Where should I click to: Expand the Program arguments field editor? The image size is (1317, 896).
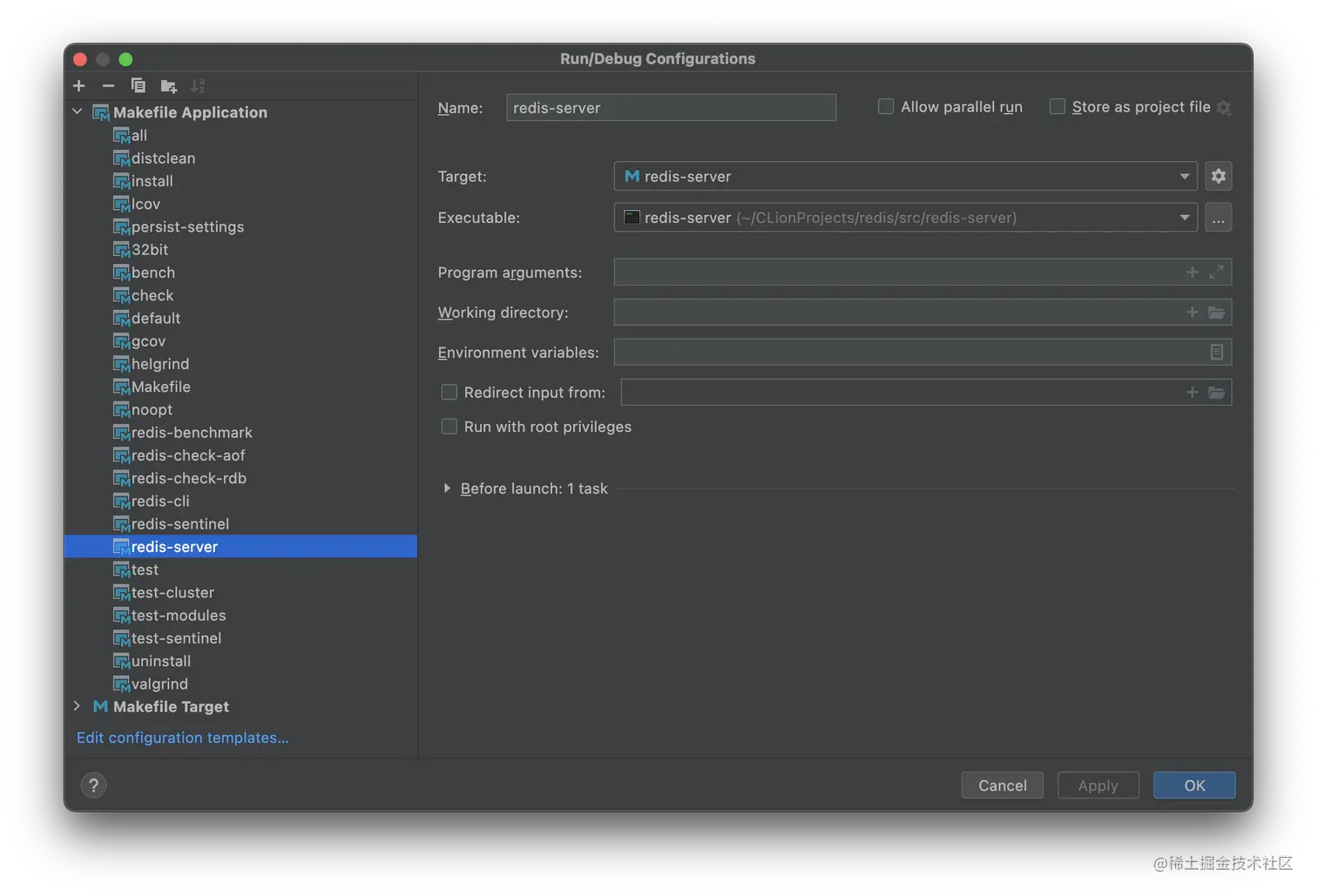(1216, 273)
